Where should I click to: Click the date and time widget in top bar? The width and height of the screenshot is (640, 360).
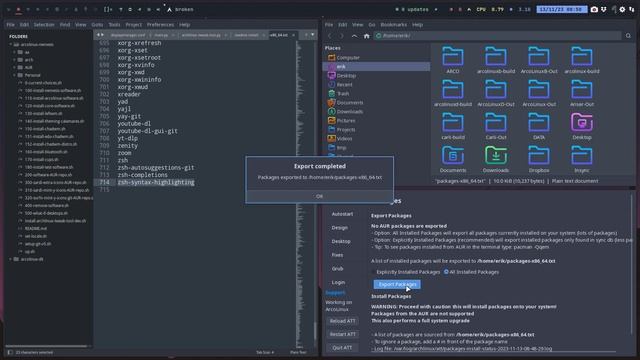[562, 9]
